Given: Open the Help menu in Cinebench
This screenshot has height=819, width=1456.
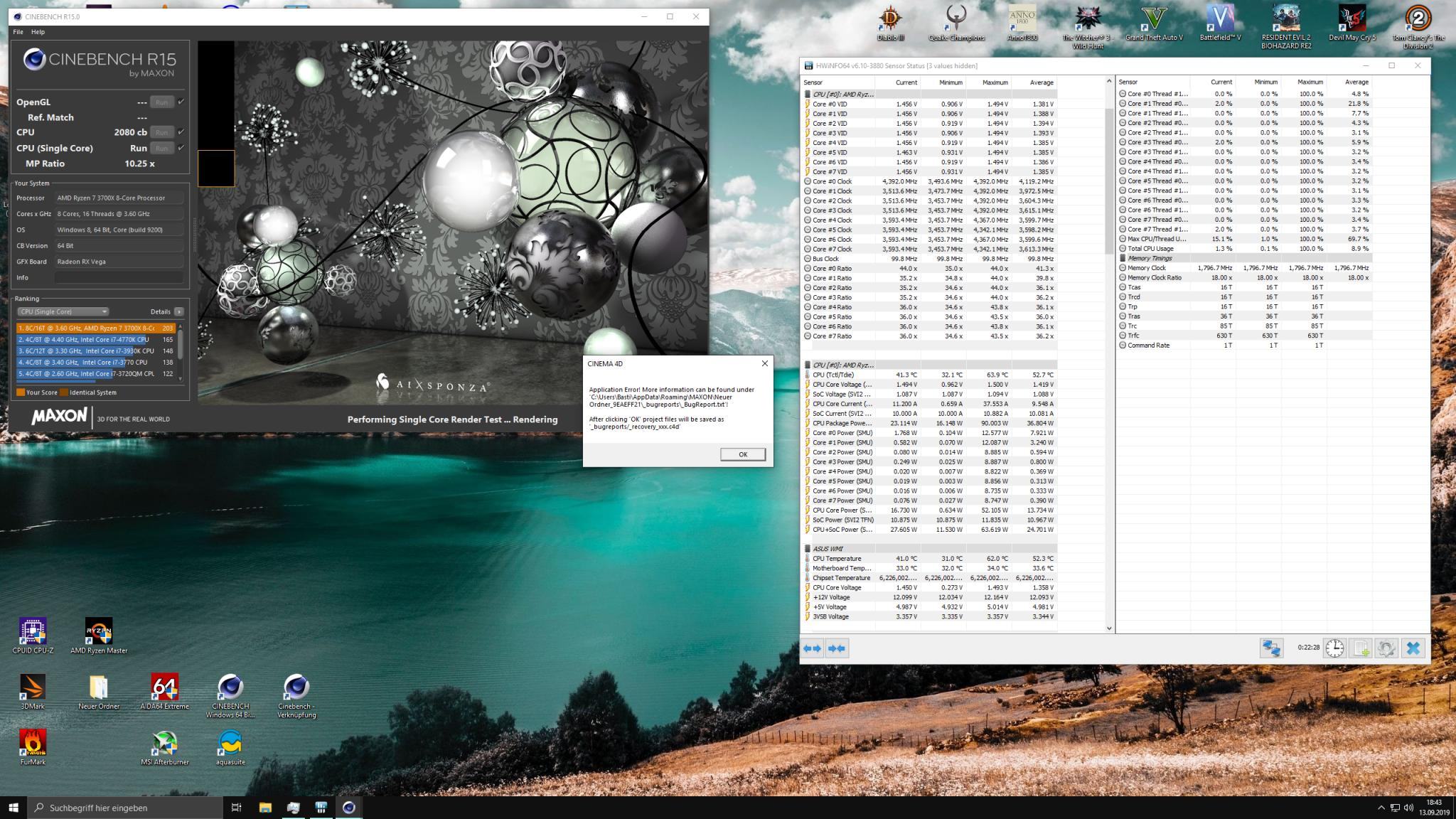Looking at the screenshot, I should [38, 32].
